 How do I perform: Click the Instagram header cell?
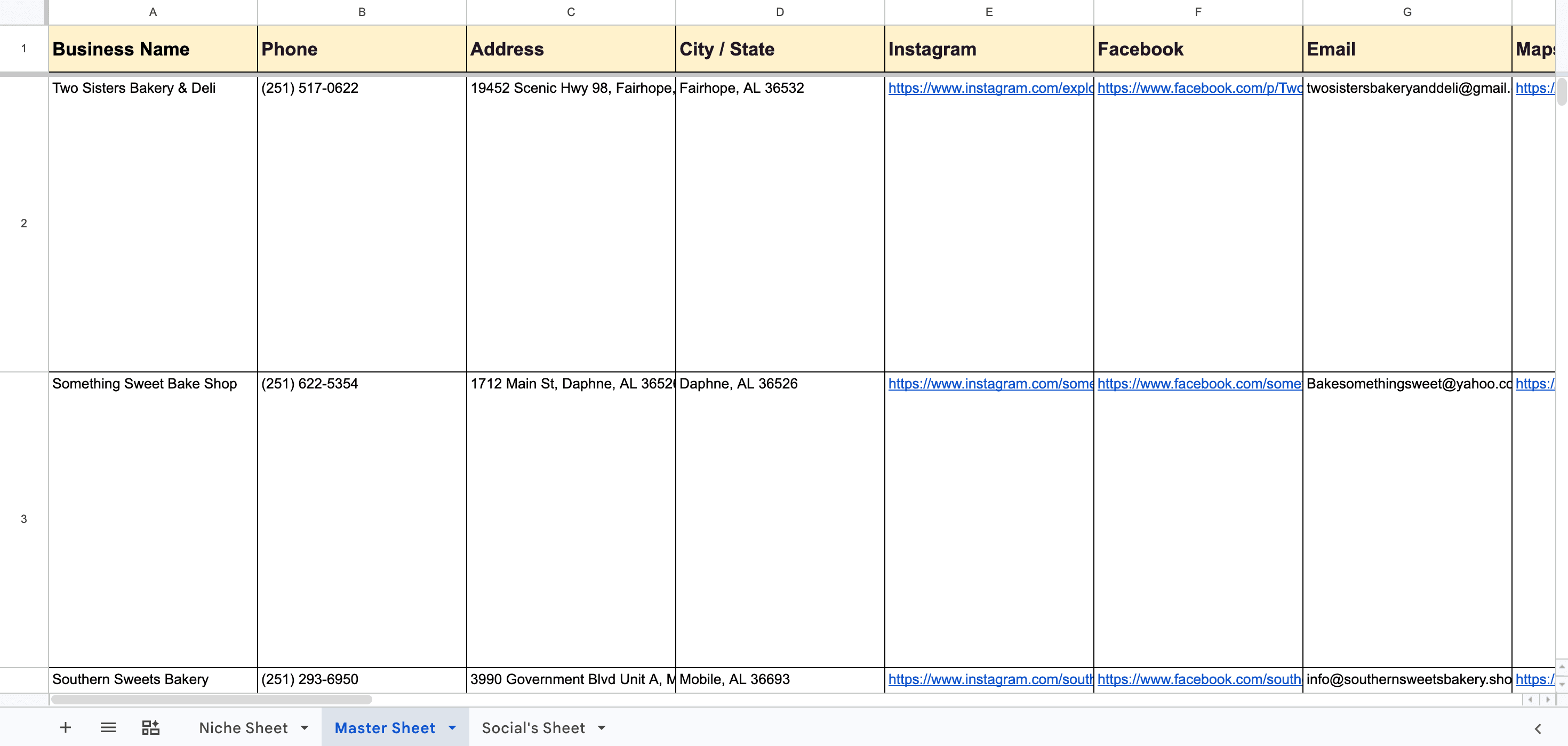coord(989,49)
